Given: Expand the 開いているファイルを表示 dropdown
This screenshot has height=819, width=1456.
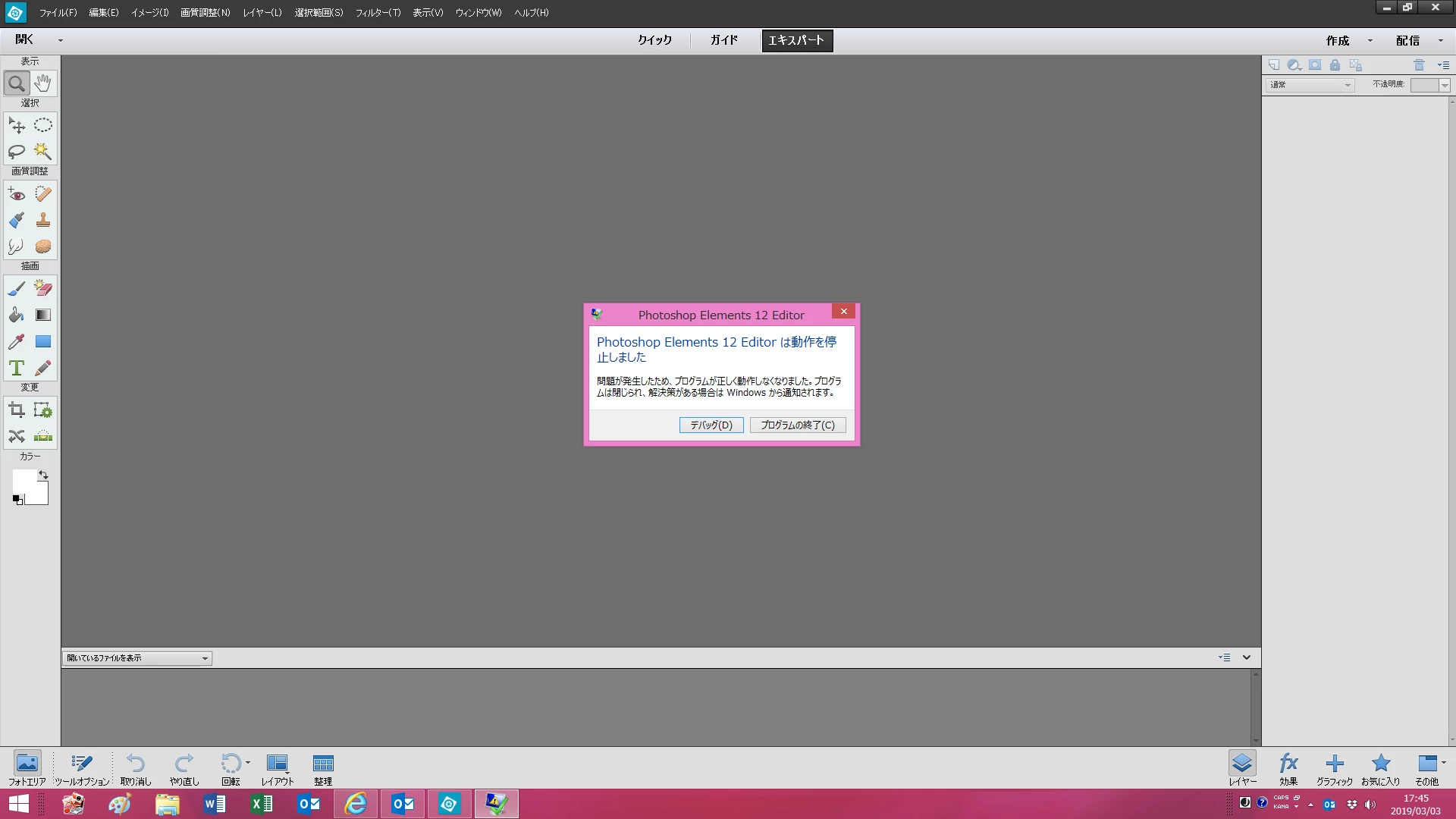Looking at the screenshot, I should [136, 658].
